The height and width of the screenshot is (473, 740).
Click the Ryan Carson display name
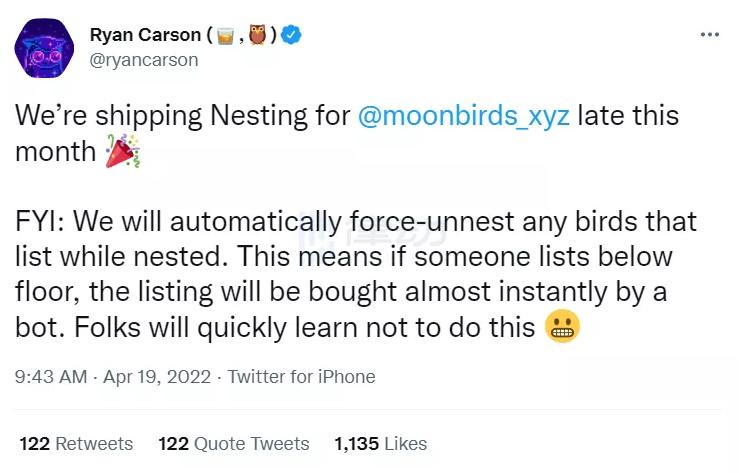click(x=145, y=35)
